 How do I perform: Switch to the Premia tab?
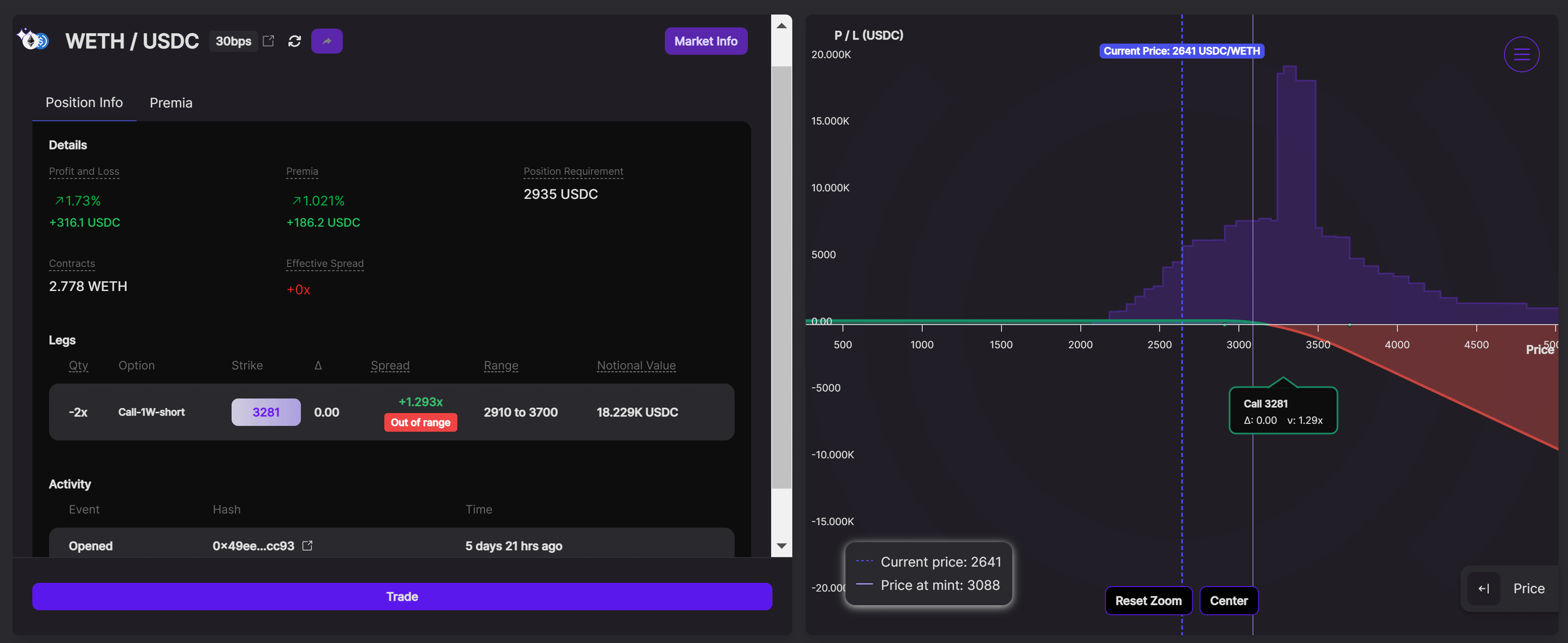[x=171, y=103]
